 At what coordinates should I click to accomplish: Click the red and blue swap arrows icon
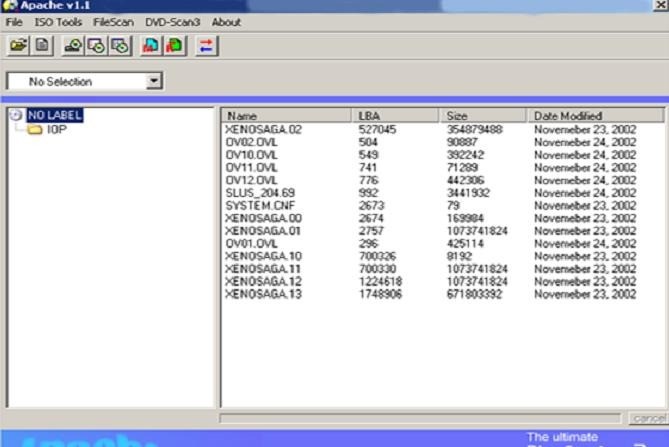[x=207, y=46]
